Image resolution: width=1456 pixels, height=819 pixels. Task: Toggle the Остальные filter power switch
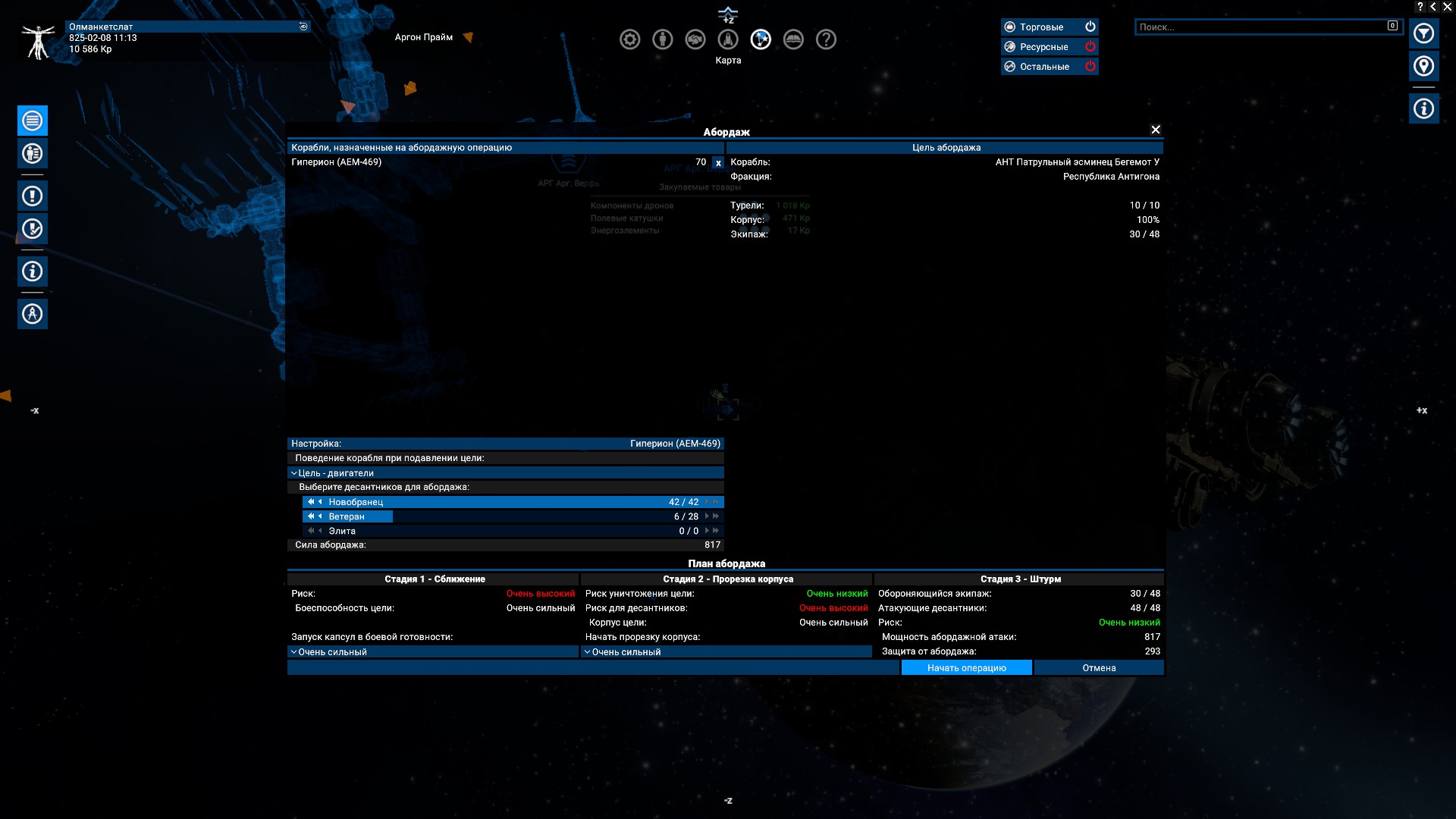(1090, 66)
